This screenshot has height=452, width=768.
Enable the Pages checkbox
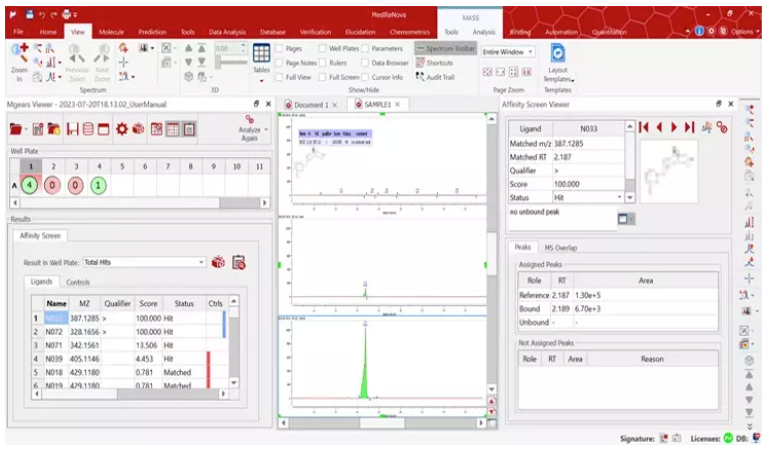point(281,48)
